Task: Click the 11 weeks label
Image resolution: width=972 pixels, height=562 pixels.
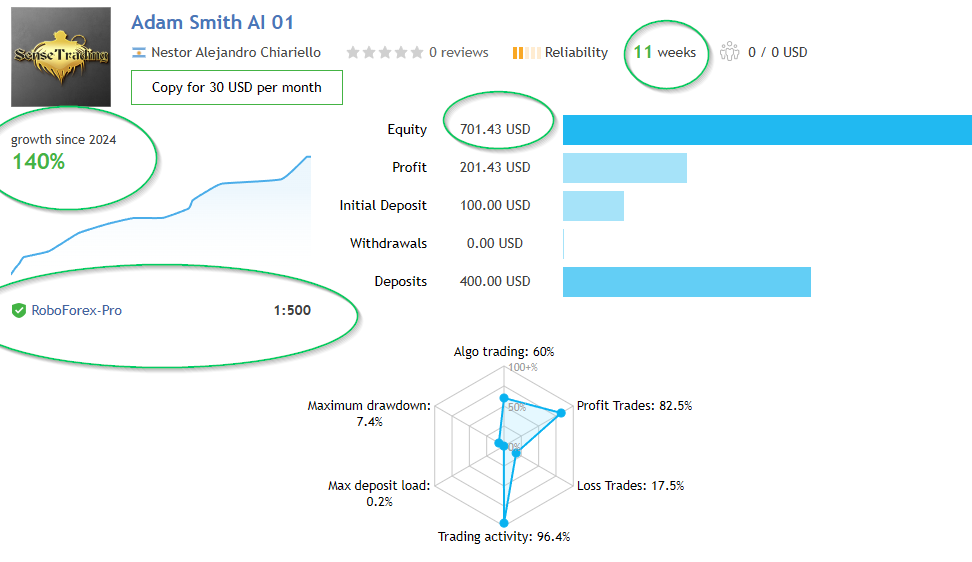Action: click(665, 52)
